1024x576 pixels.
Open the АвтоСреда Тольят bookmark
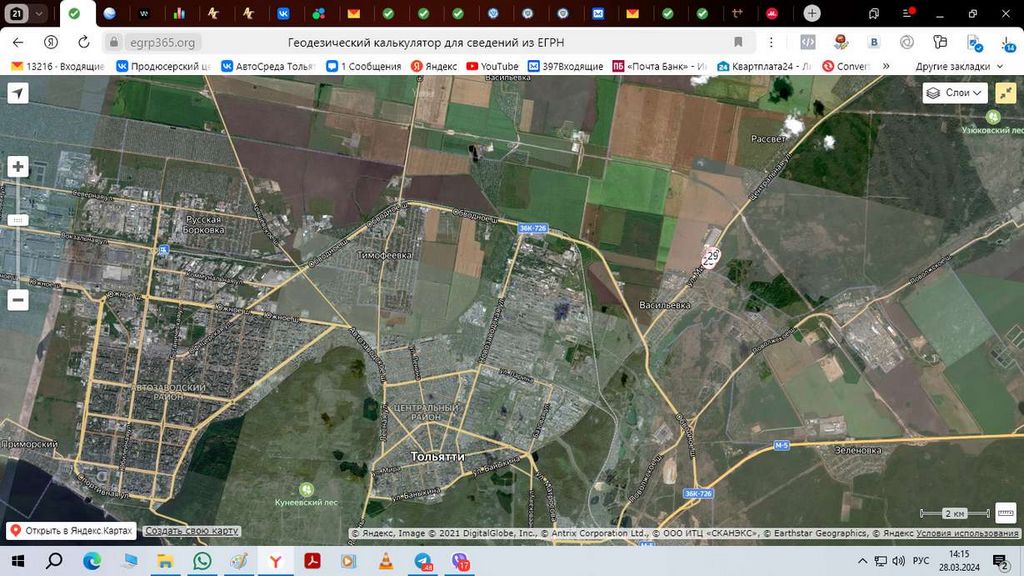point(268,66)
